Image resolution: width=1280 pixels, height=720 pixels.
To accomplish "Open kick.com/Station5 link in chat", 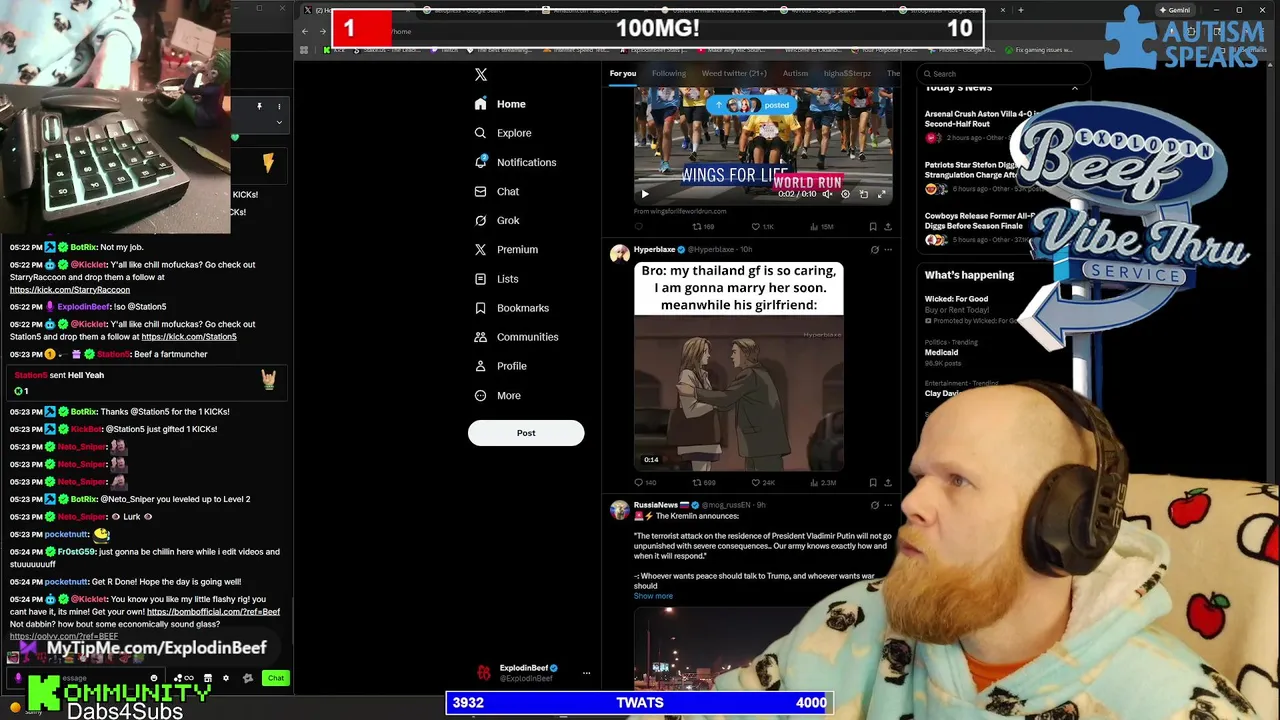I will coord(189,337).
